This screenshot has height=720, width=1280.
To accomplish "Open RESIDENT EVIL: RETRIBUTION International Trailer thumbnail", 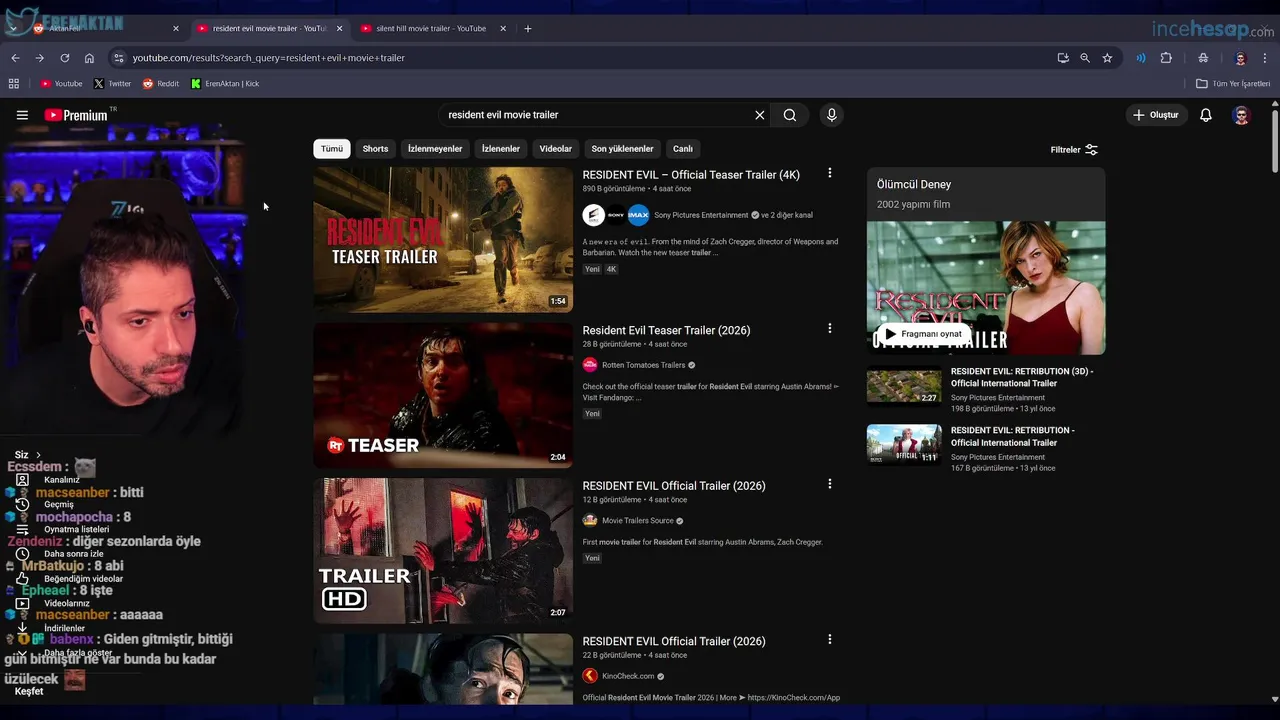I will (904, 445).
